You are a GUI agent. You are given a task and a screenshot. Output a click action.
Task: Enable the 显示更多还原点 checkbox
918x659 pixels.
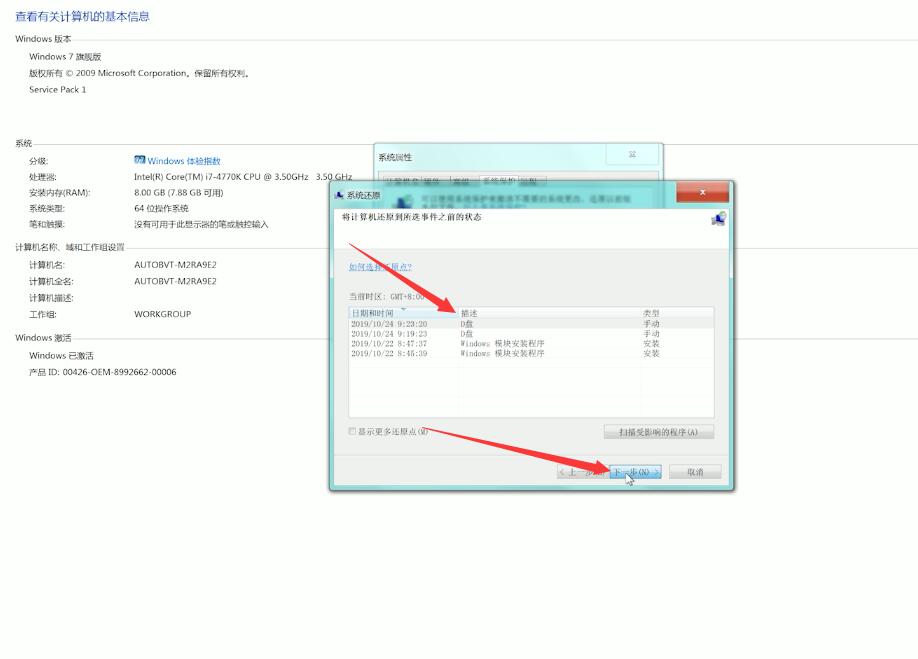coord(352,431)
